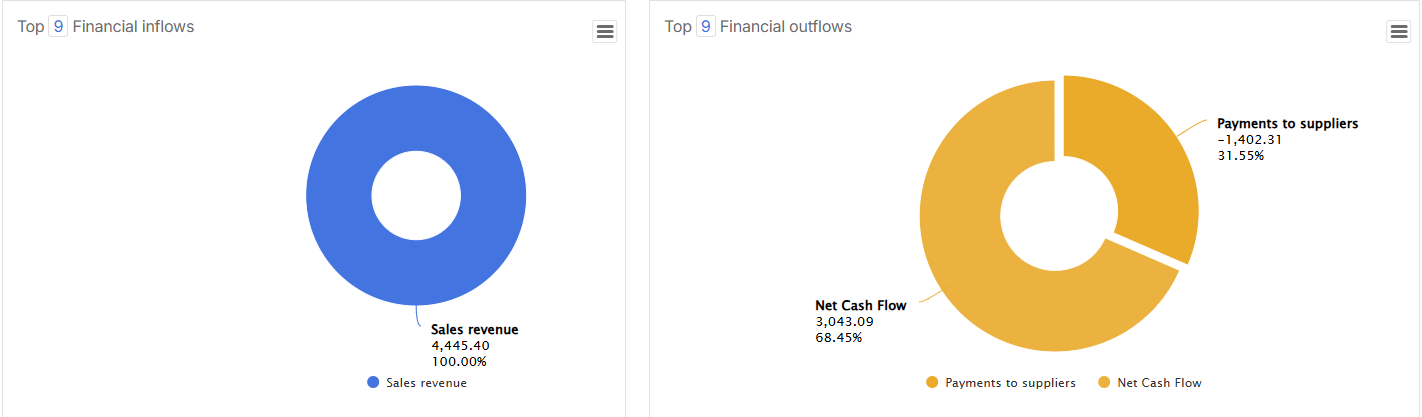Screen dimensions: 1422x417
Task: Click the blue Sales revenue legend marker dot
Action: coord(373,383)
